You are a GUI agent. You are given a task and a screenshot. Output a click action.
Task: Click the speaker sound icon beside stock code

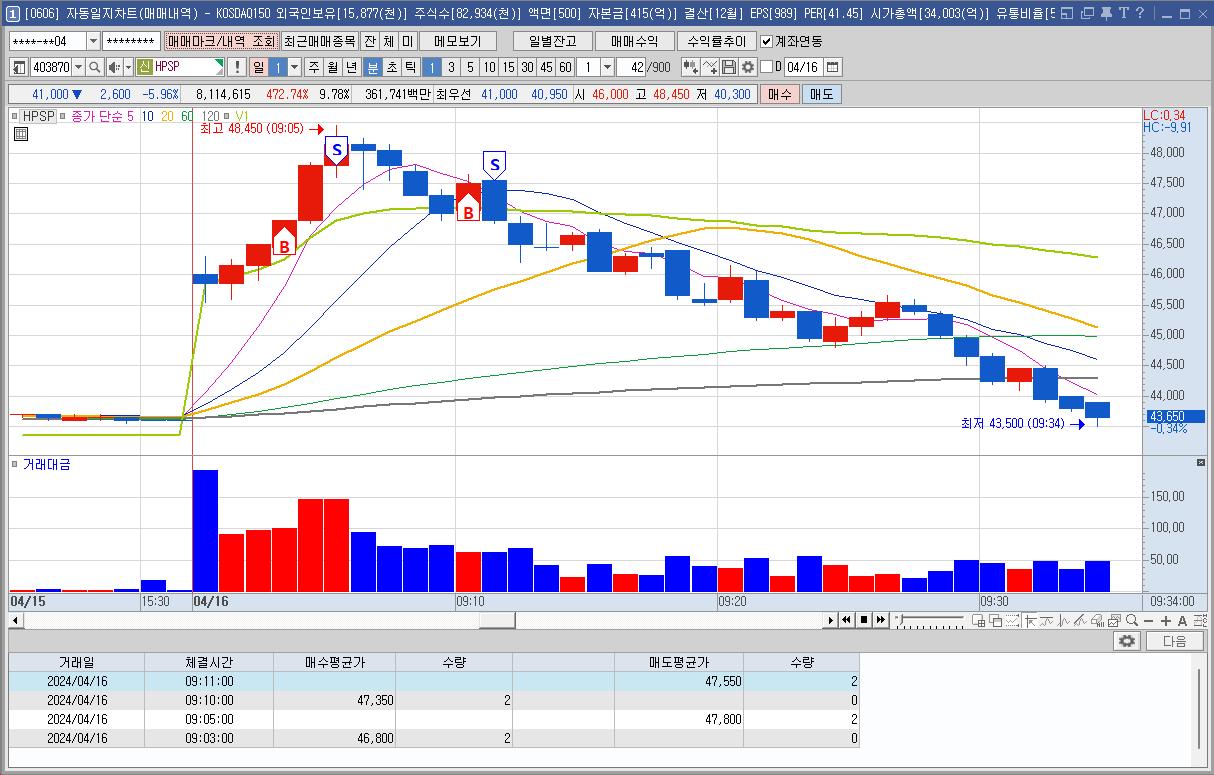click(114, 67)
